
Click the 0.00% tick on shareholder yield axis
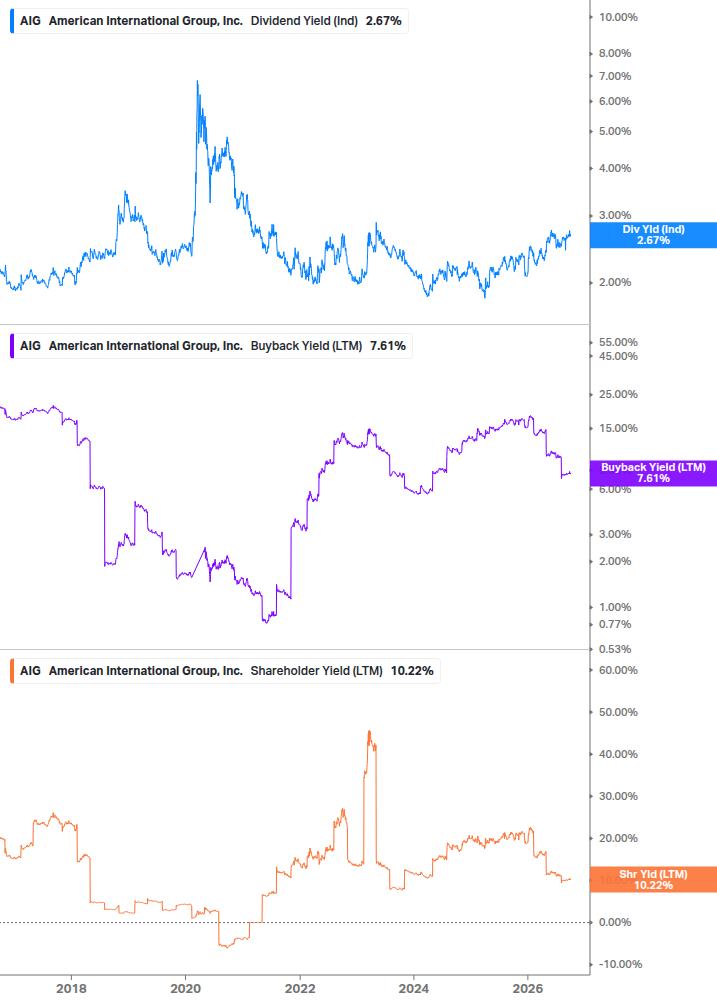(x=615, y=922)
